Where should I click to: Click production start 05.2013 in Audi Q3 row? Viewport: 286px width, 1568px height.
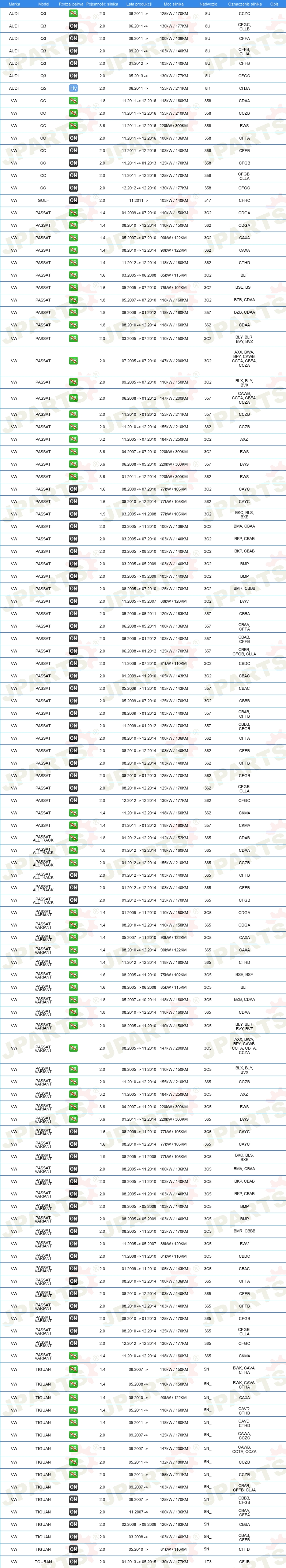pyautogui.click(x=139, y=76)
